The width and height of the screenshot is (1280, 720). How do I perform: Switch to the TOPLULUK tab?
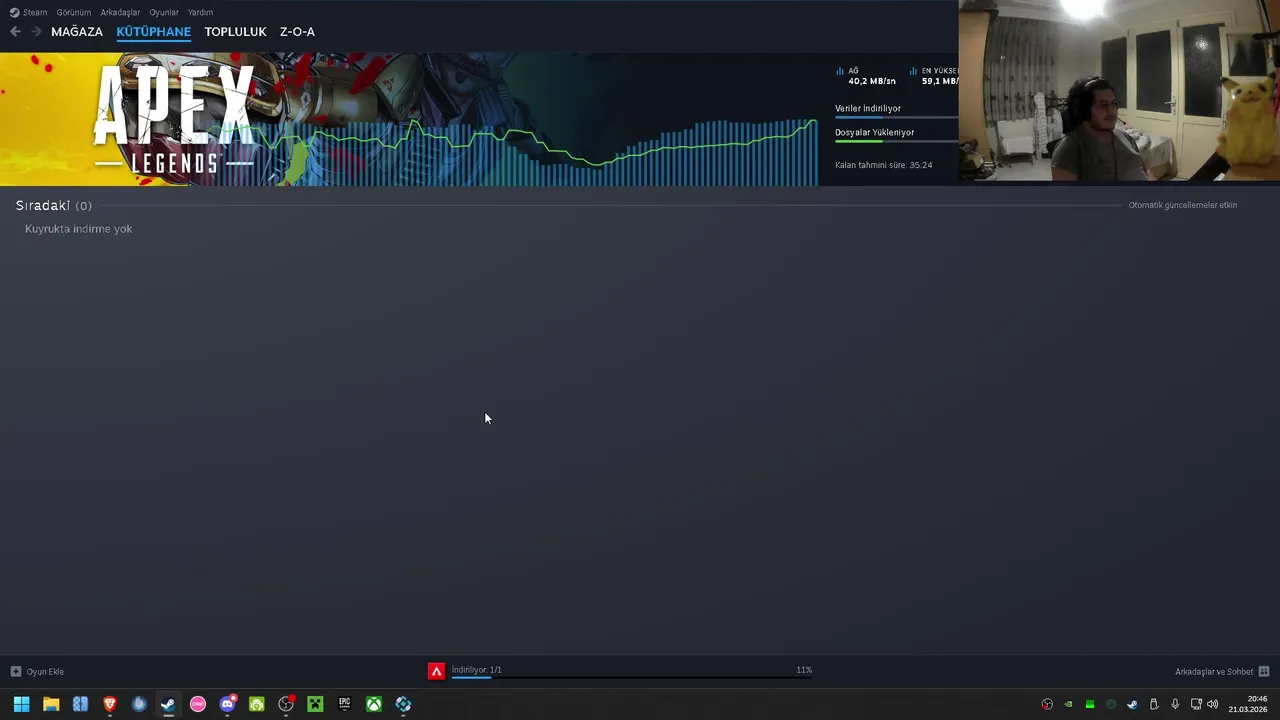point(235,32)
